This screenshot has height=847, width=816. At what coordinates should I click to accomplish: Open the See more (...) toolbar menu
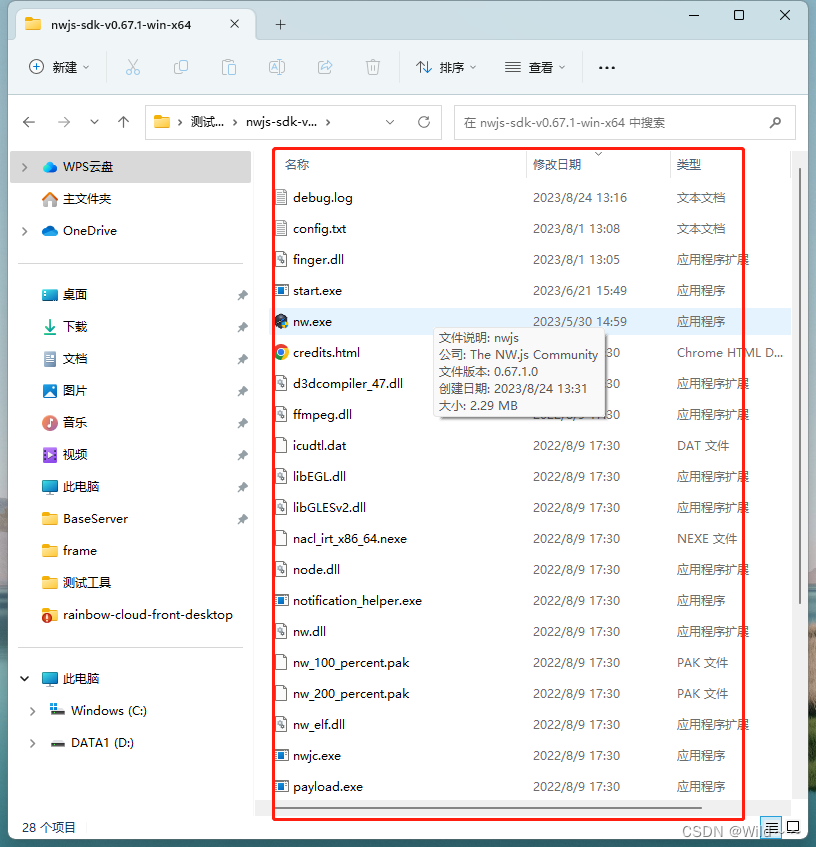606,67
